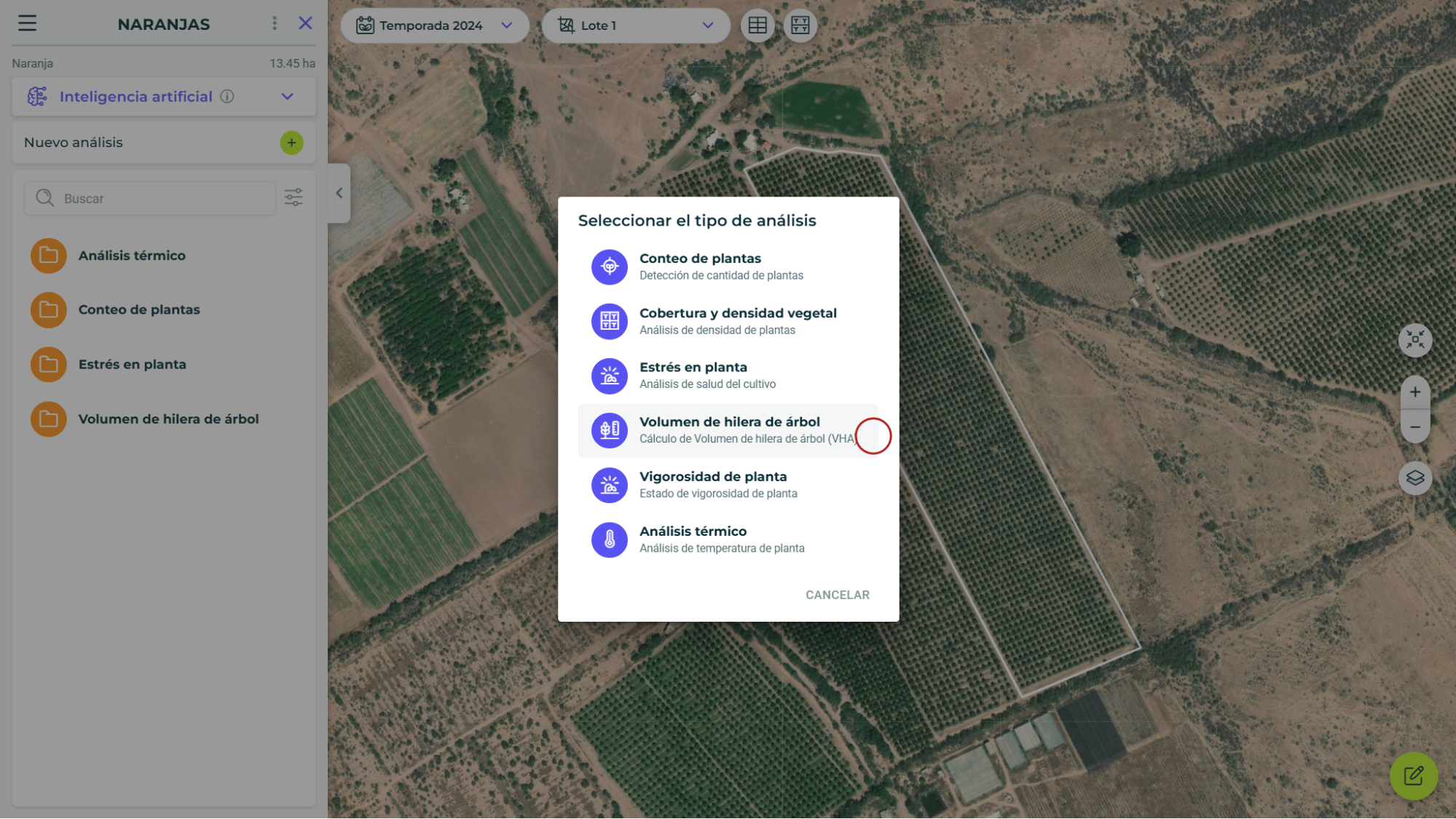Viewport: 1456px width, 819px height.
Task: Select Vigorosidad de planta analysis type
Action: [x=728, y=486]
